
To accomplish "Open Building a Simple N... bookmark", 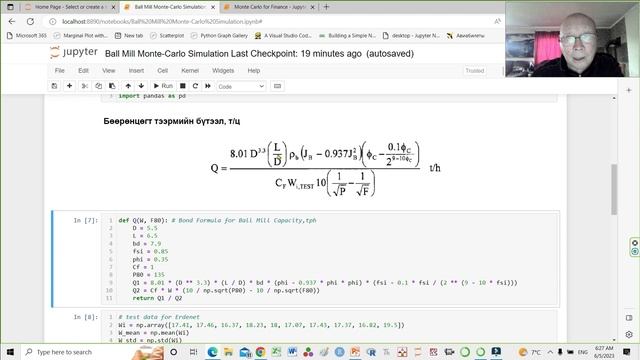I will (x=347, y=36).
